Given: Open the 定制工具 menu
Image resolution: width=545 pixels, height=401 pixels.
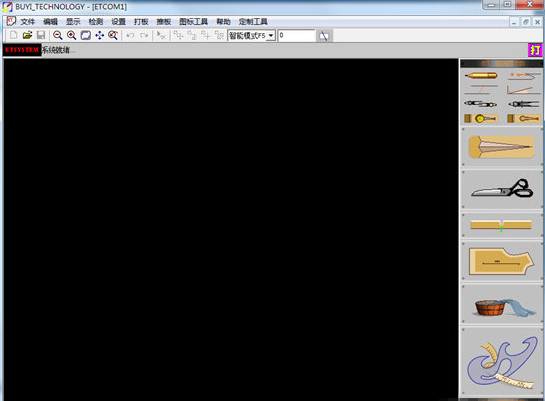Looking at the screenshot, I should point(253,22).
